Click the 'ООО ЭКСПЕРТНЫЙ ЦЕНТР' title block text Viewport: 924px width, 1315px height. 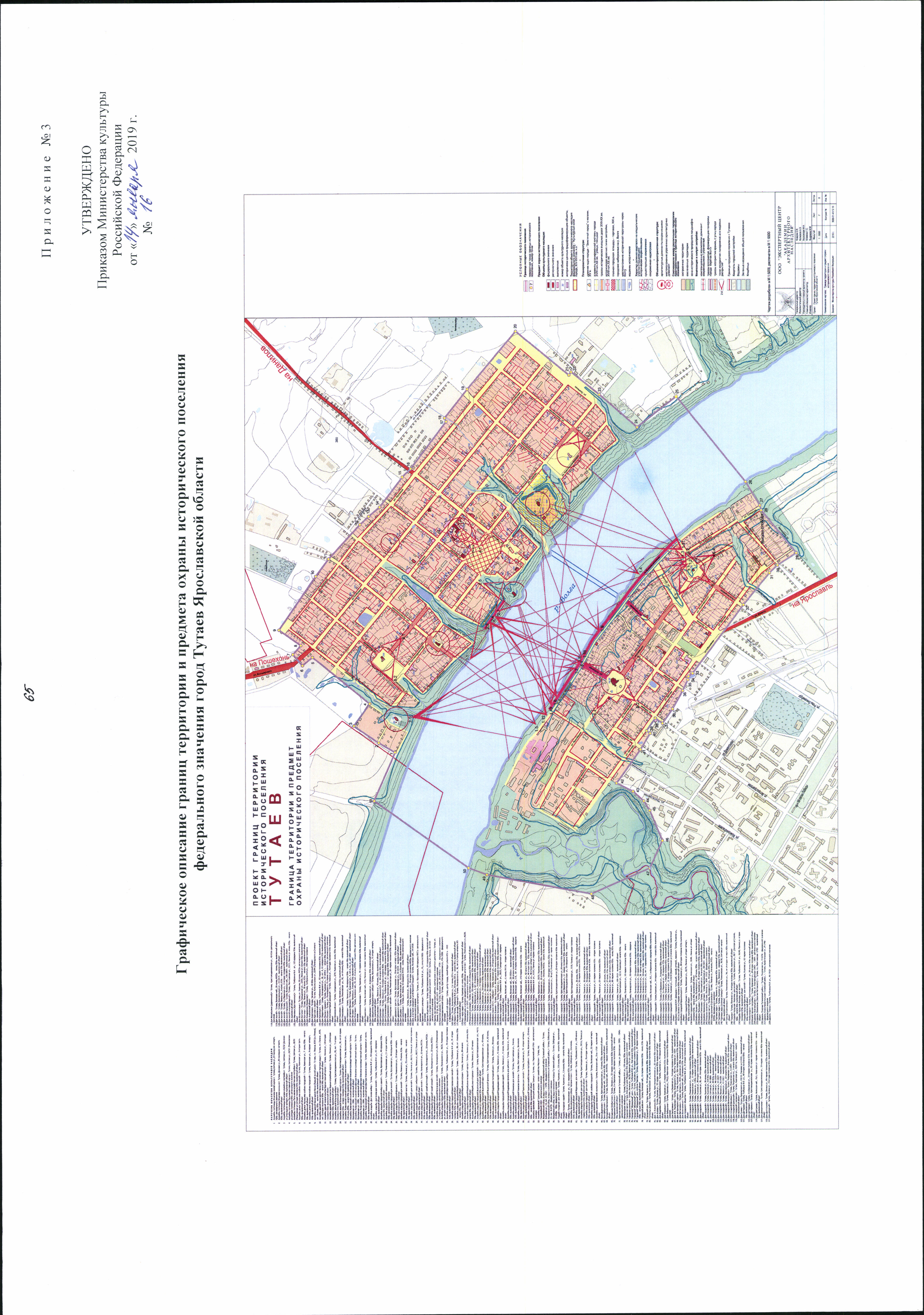coord(780,239)
